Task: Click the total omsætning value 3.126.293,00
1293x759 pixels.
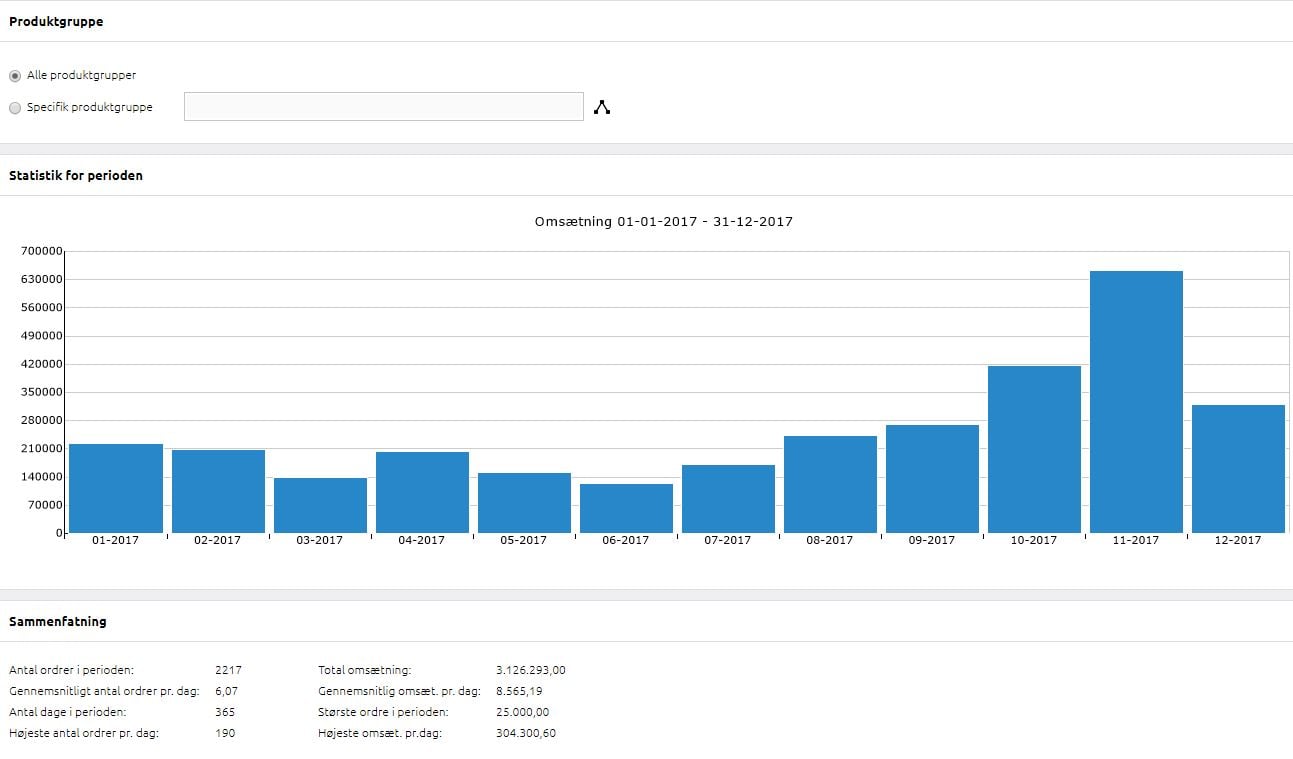Action: [x=530, y=670]
